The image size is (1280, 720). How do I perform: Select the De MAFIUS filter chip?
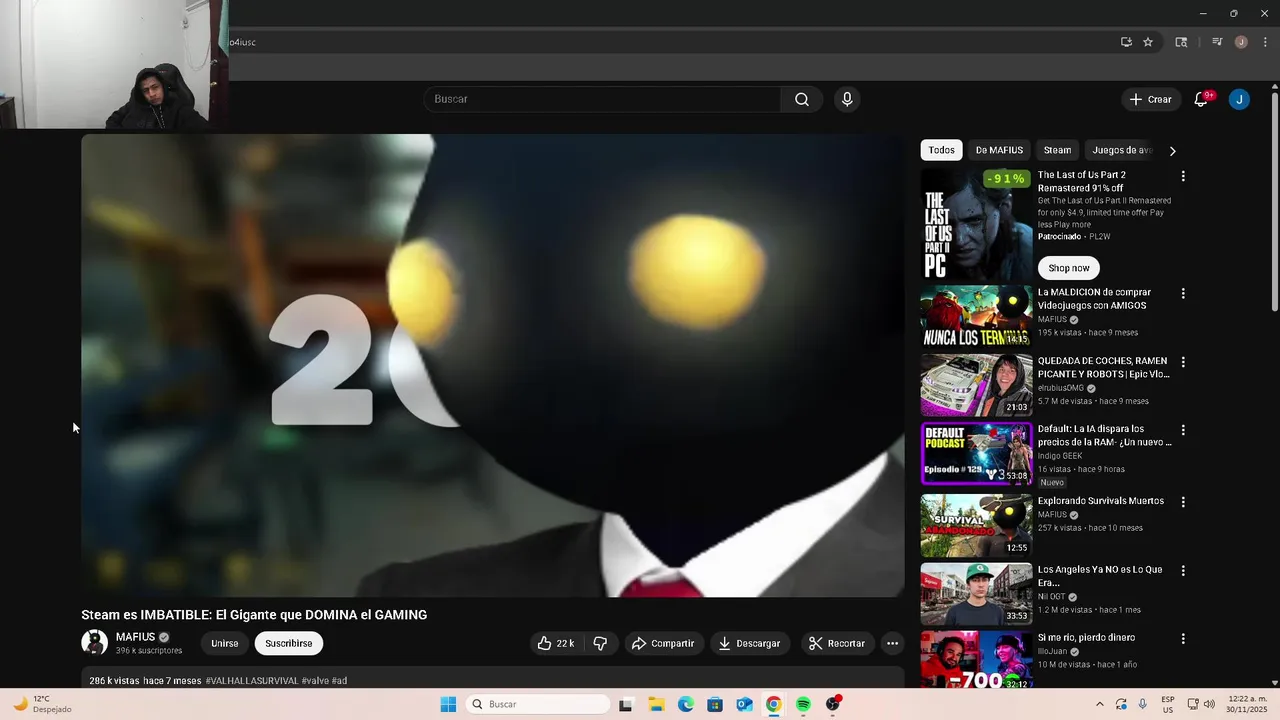[999, 150]
